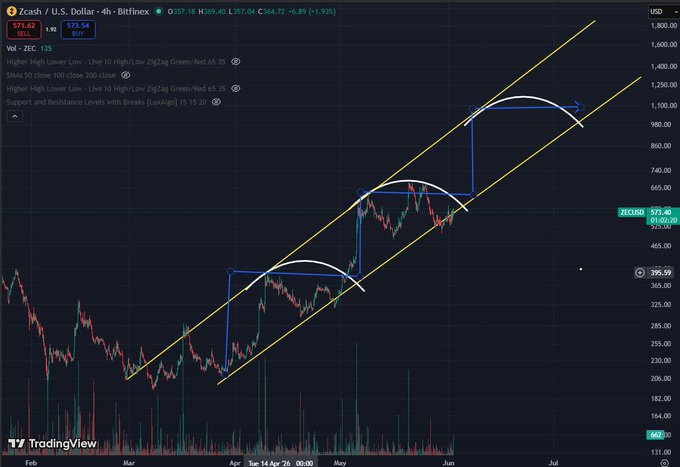The image size is (680, 467).
Task: Click the TradingView logo
Action: (x=52, y=444)
